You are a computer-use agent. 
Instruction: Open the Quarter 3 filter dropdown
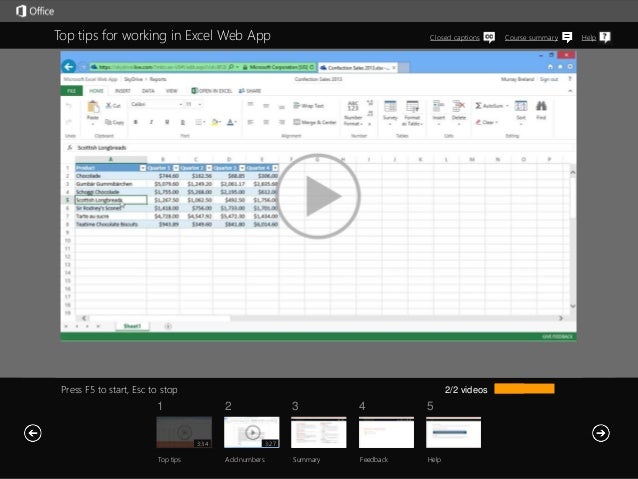click(242, 168)
